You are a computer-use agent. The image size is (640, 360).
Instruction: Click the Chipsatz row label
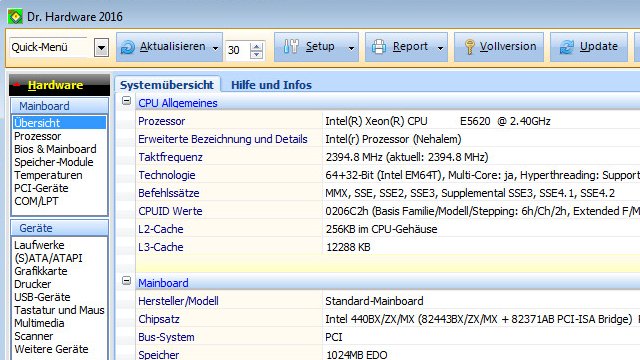[x=159, y=319]
